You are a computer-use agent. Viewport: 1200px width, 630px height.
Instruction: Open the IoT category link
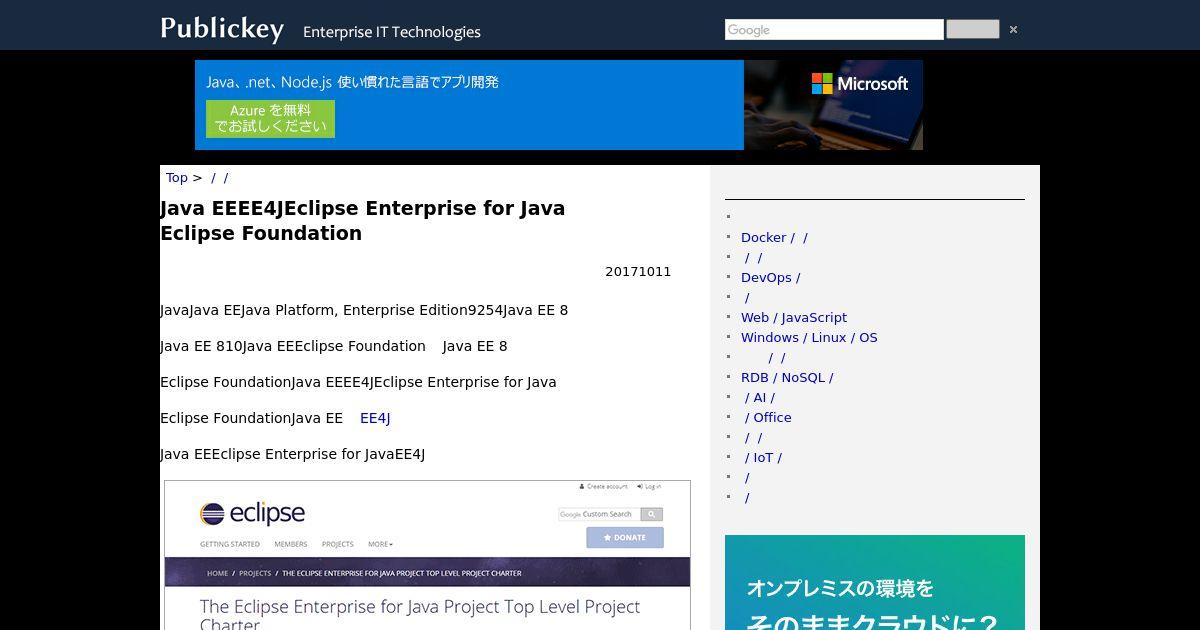[763, 458]
